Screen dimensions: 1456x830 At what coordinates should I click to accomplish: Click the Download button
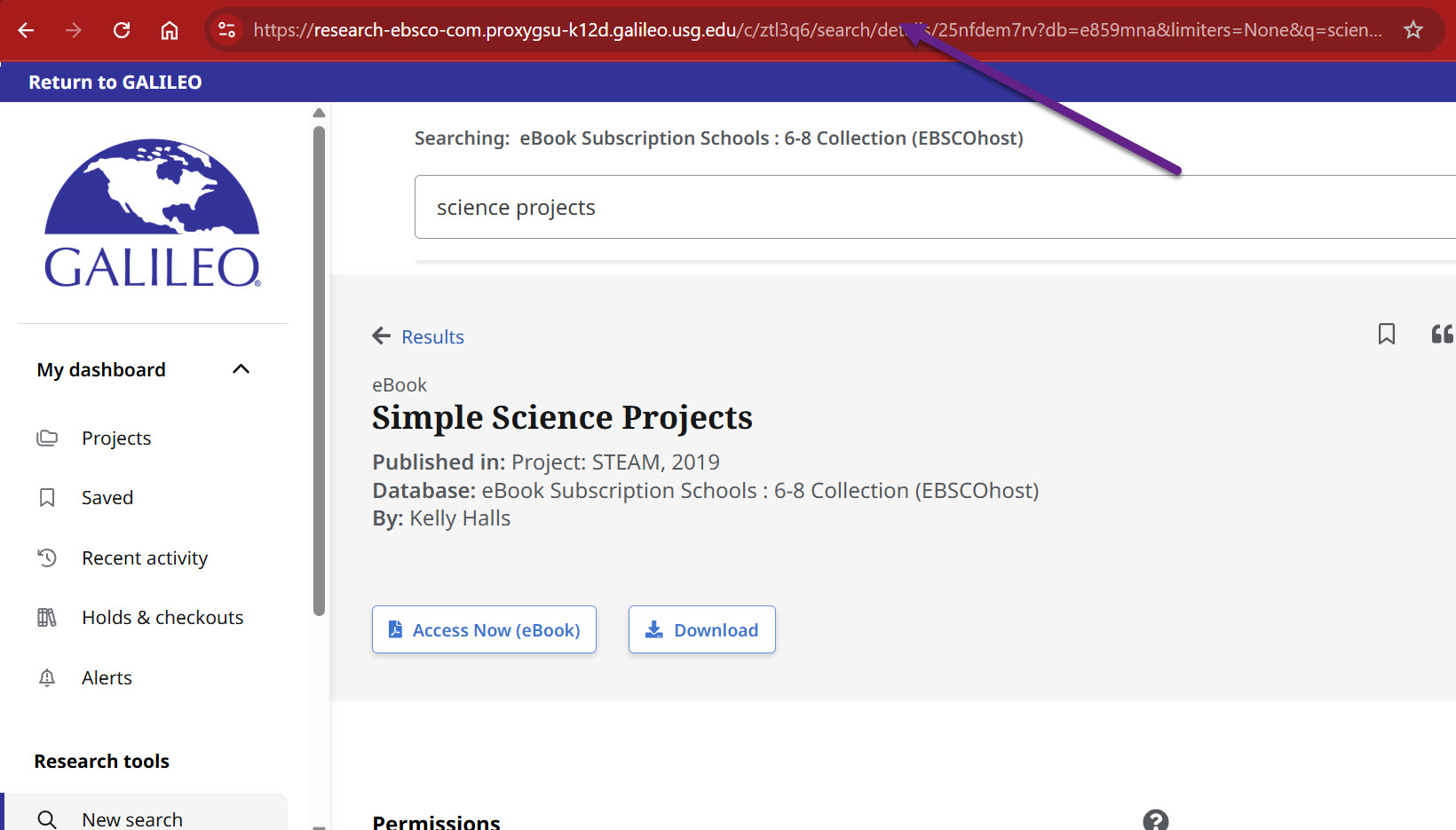tap(702, 629)
